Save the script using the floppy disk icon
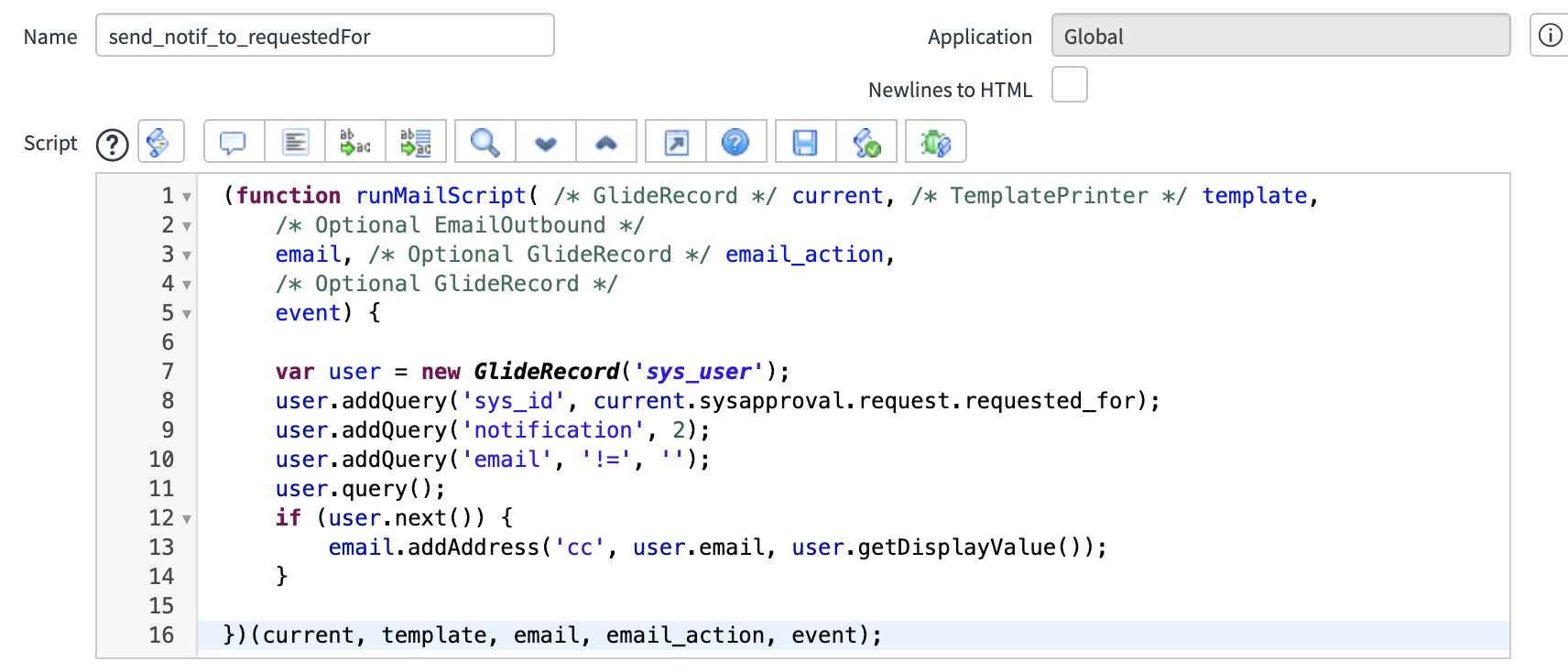 [x=805, y=142]
